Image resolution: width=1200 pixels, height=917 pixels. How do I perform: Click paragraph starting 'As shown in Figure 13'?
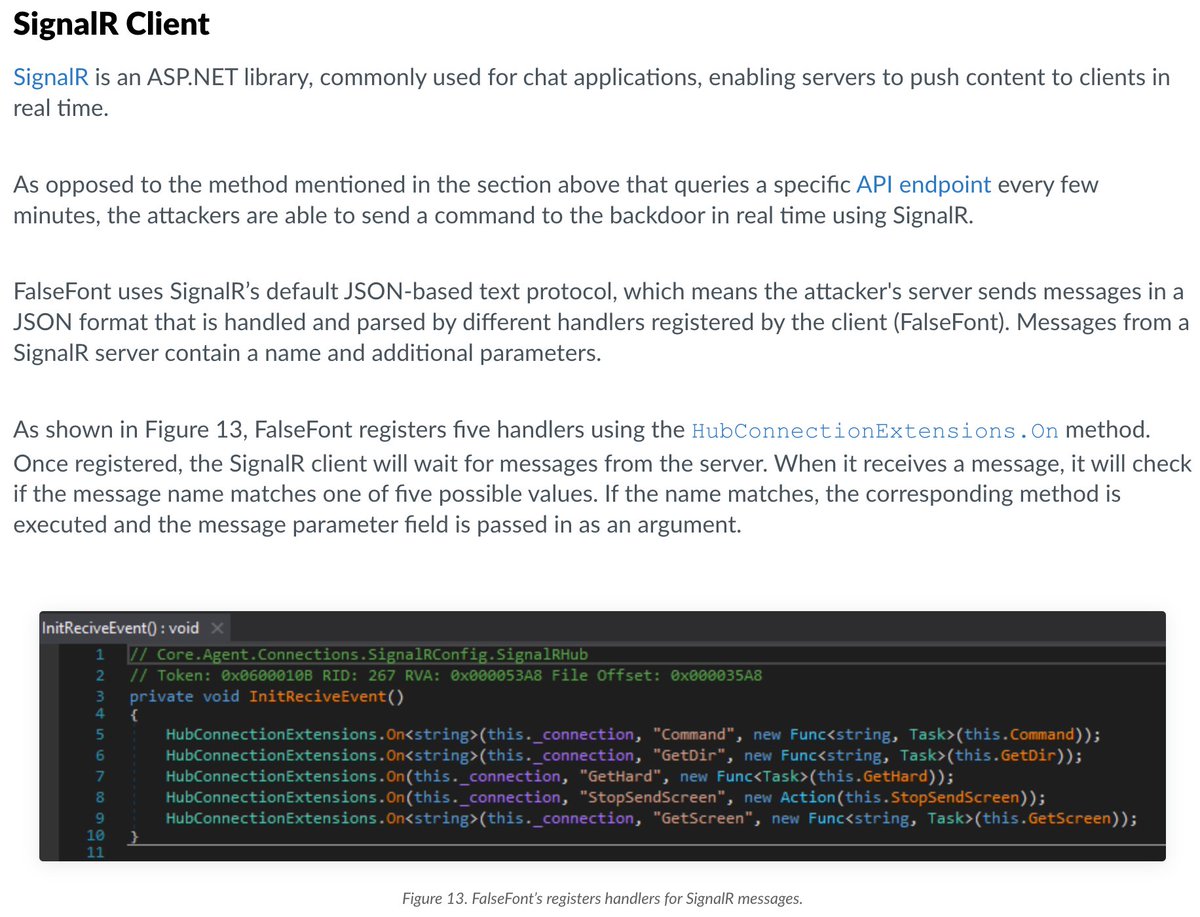(602, 478)
